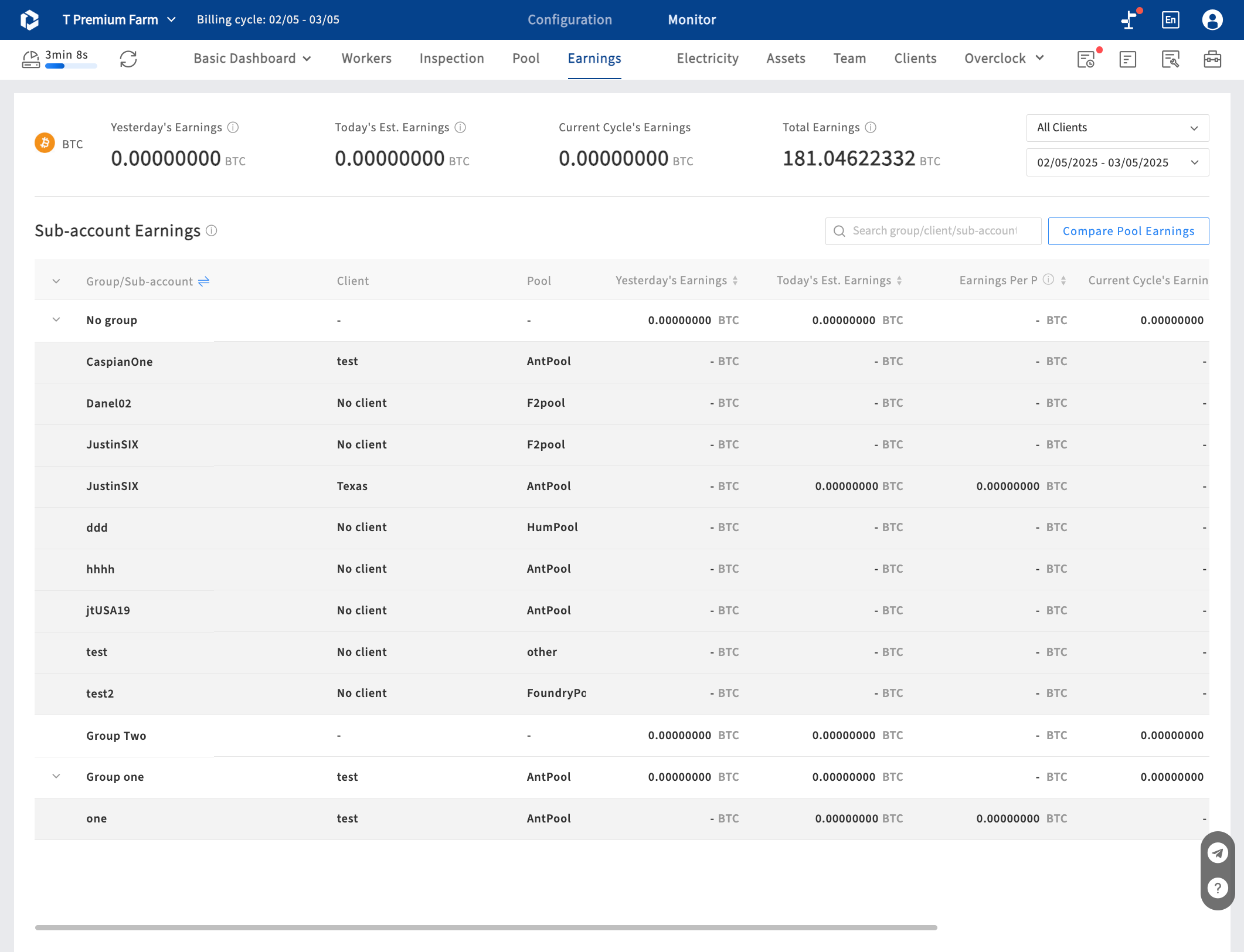Show info for Today's Est. Earnings summary

pyautogui.click(x=460, y=127)
